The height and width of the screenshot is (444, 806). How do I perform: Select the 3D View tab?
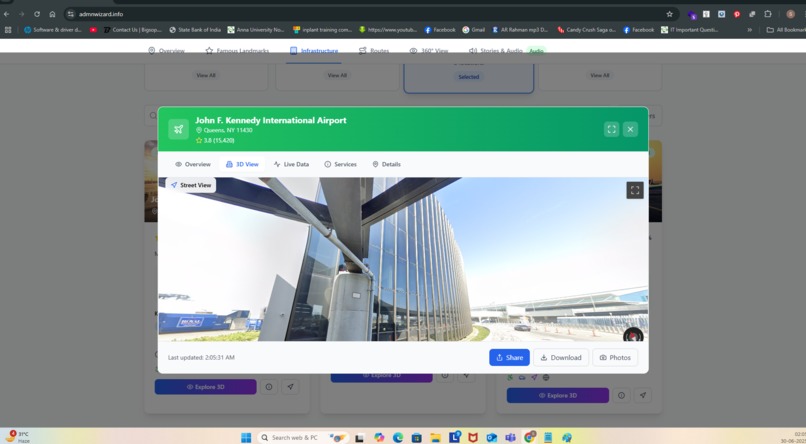click(242, 164)
